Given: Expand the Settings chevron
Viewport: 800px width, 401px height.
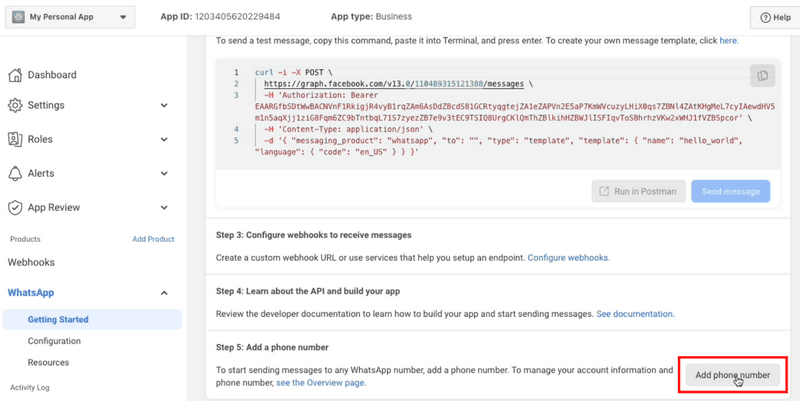Looking at the screenshot, I should pos(164,105).
